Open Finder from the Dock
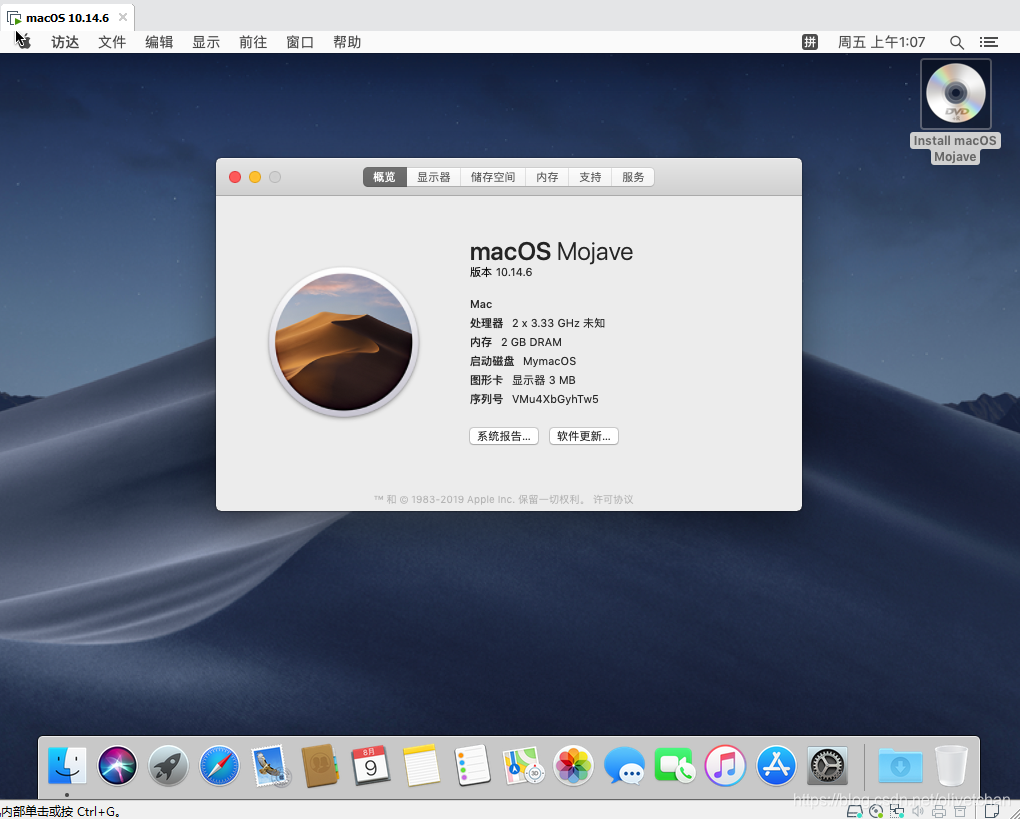The image size is (1020, 819). click(67, 766)
